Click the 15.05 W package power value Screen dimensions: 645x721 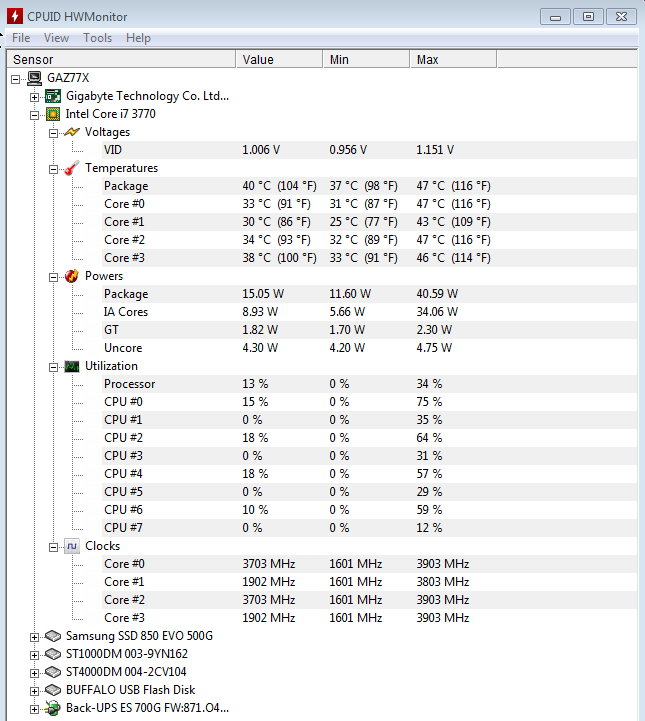coord(263,294)
